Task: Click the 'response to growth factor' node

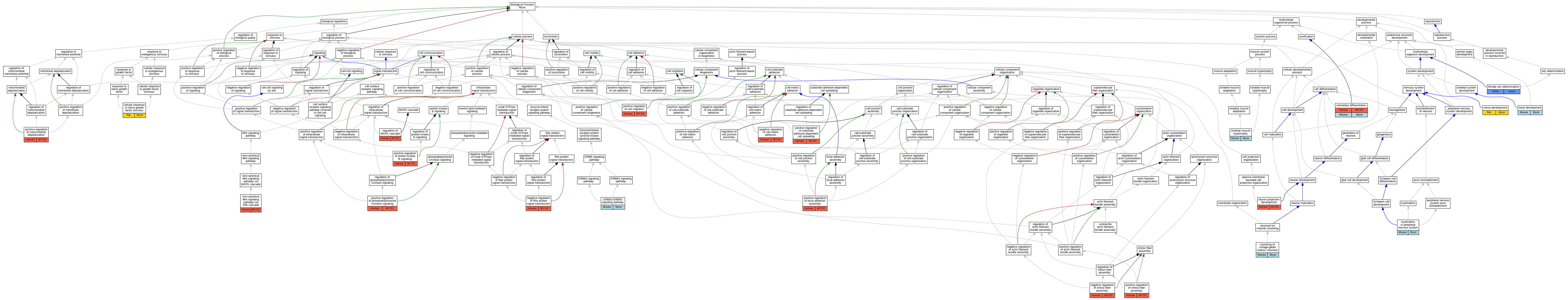Action: [x=123, y=71]
